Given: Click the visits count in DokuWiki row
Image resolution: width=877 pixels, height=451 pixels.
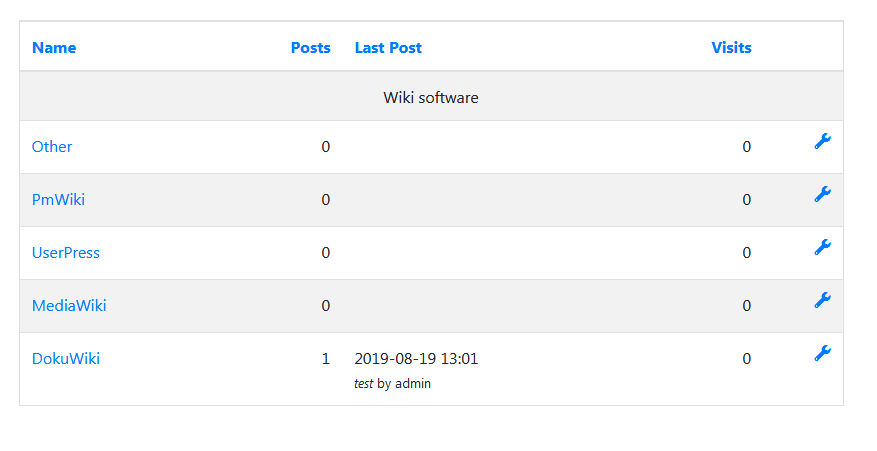Looking at the screenshot, I should click(747, 359).
